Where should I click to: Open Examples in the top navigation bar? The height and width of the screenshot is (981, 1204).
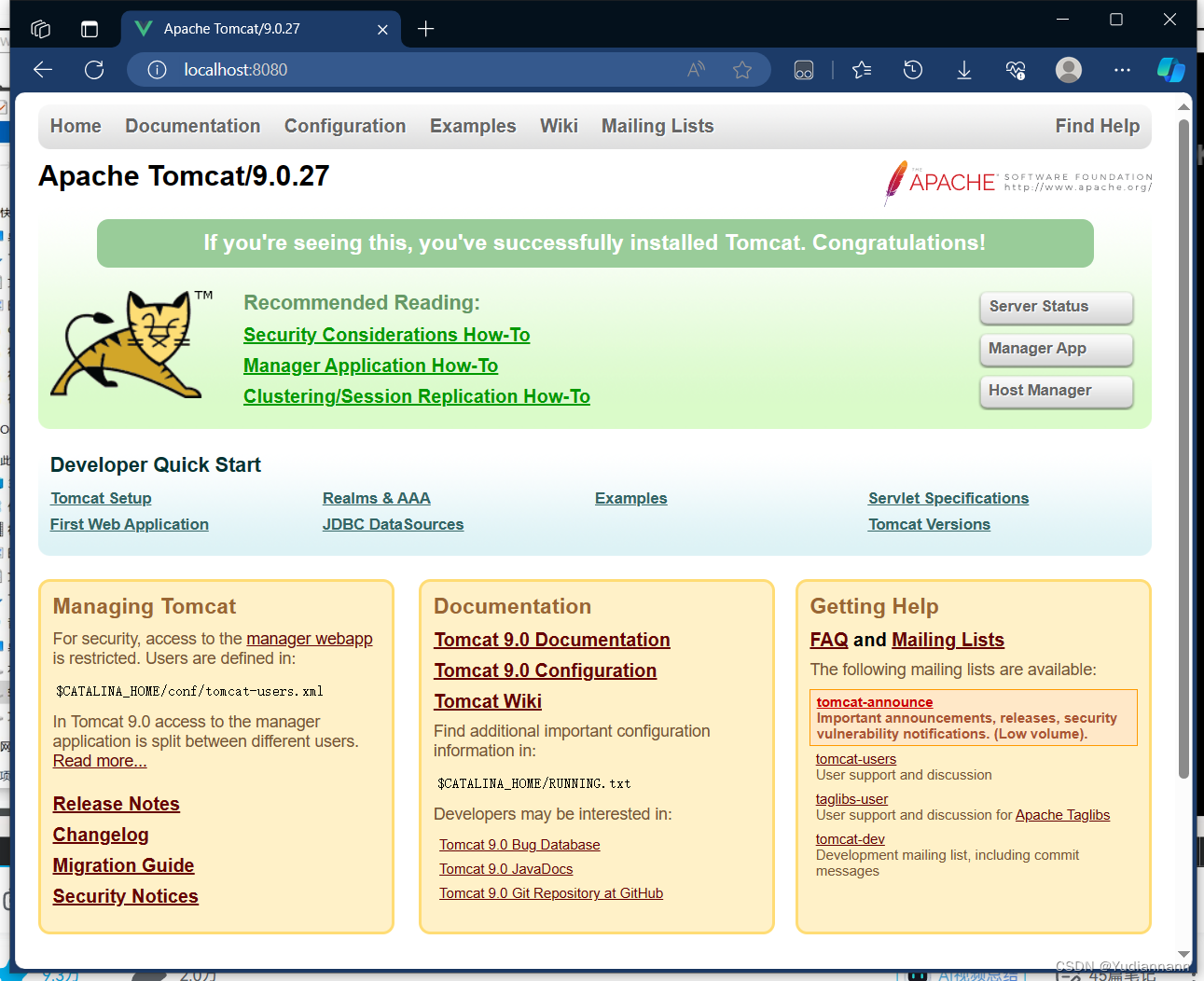pyautogui.click(x=473, y=126)
